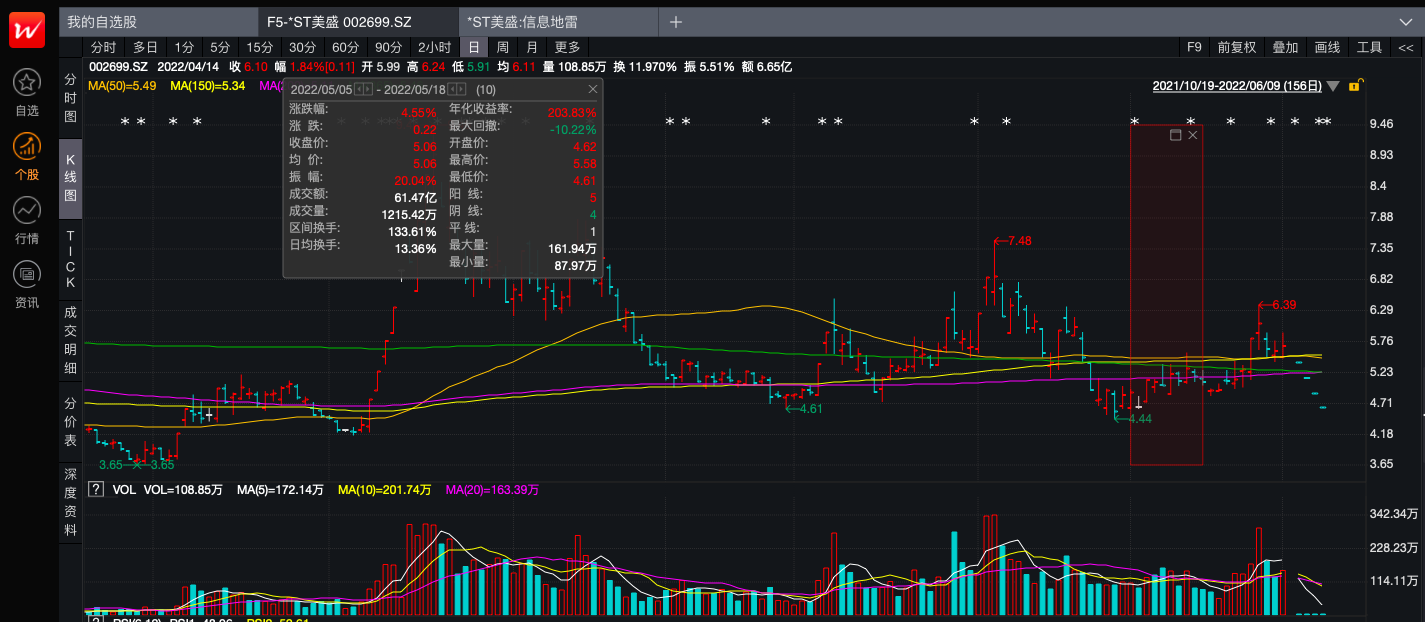Select the 60分 period tab
1425x622 pixels.
346,47
